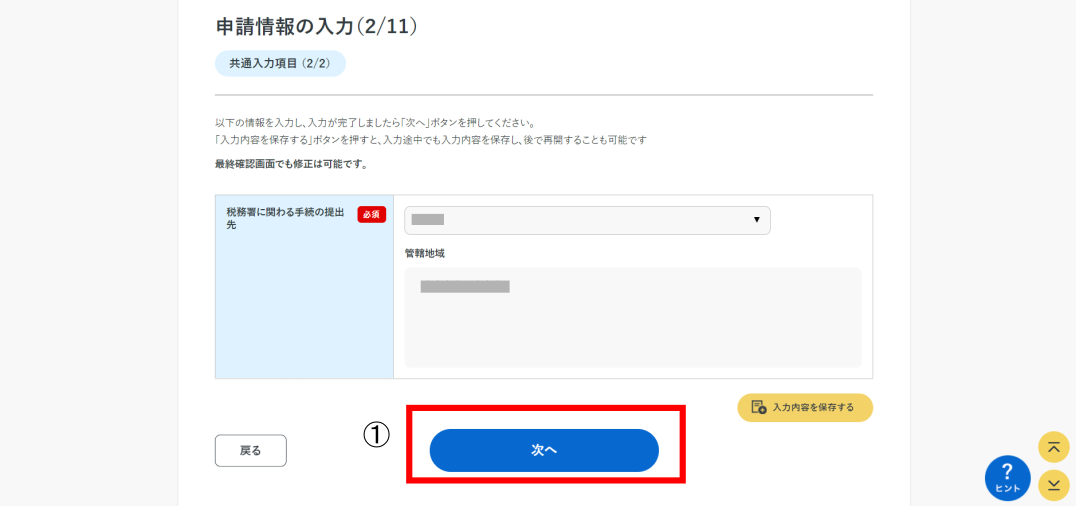Select the 共通入力項目 (2/2) step pill
Screen dimensions: 1076x506
pyautogui.click(x=280, y=63)
